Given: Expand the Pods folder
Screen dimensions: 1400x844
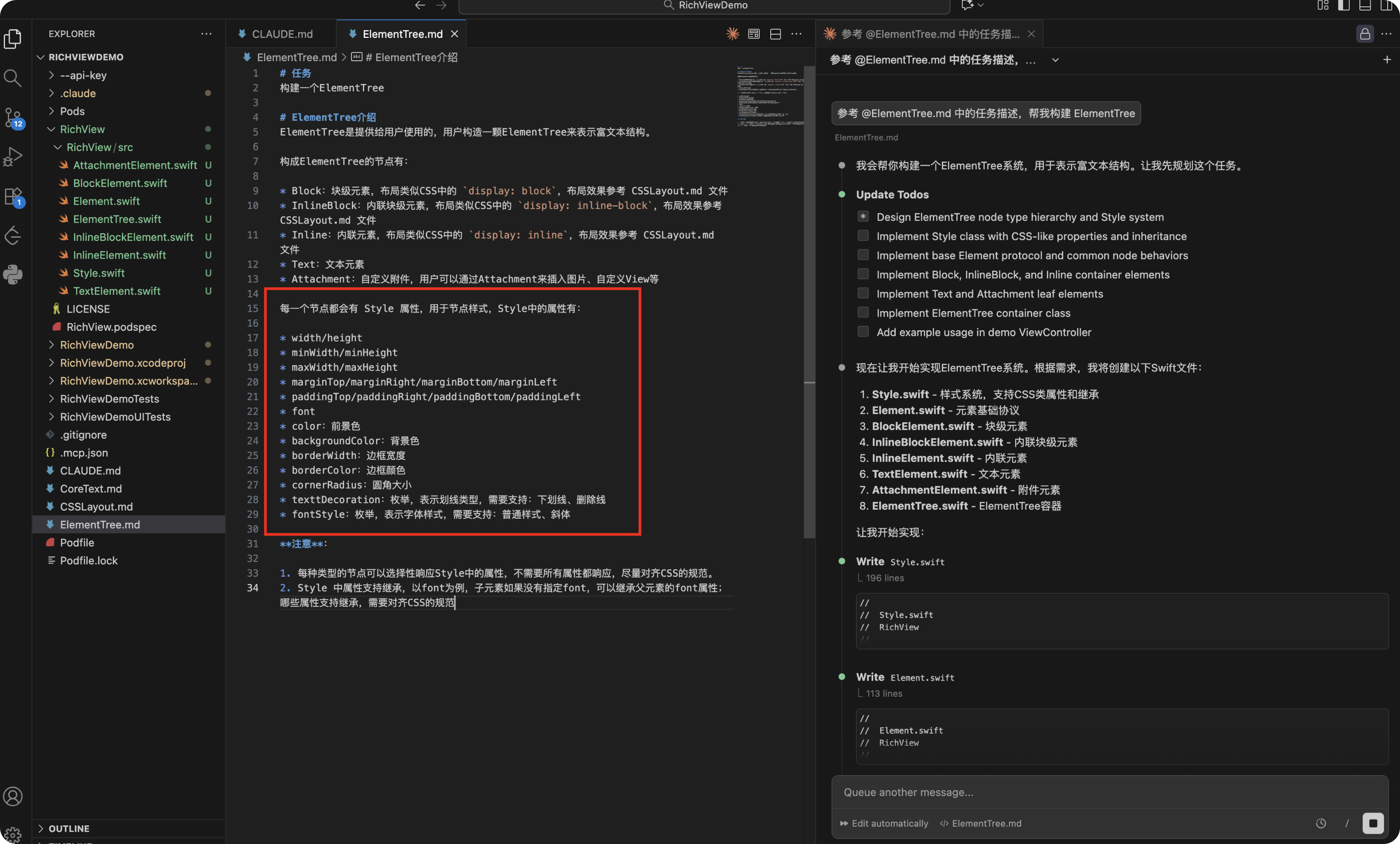Looking at the screenshot, I should [72, 111].
